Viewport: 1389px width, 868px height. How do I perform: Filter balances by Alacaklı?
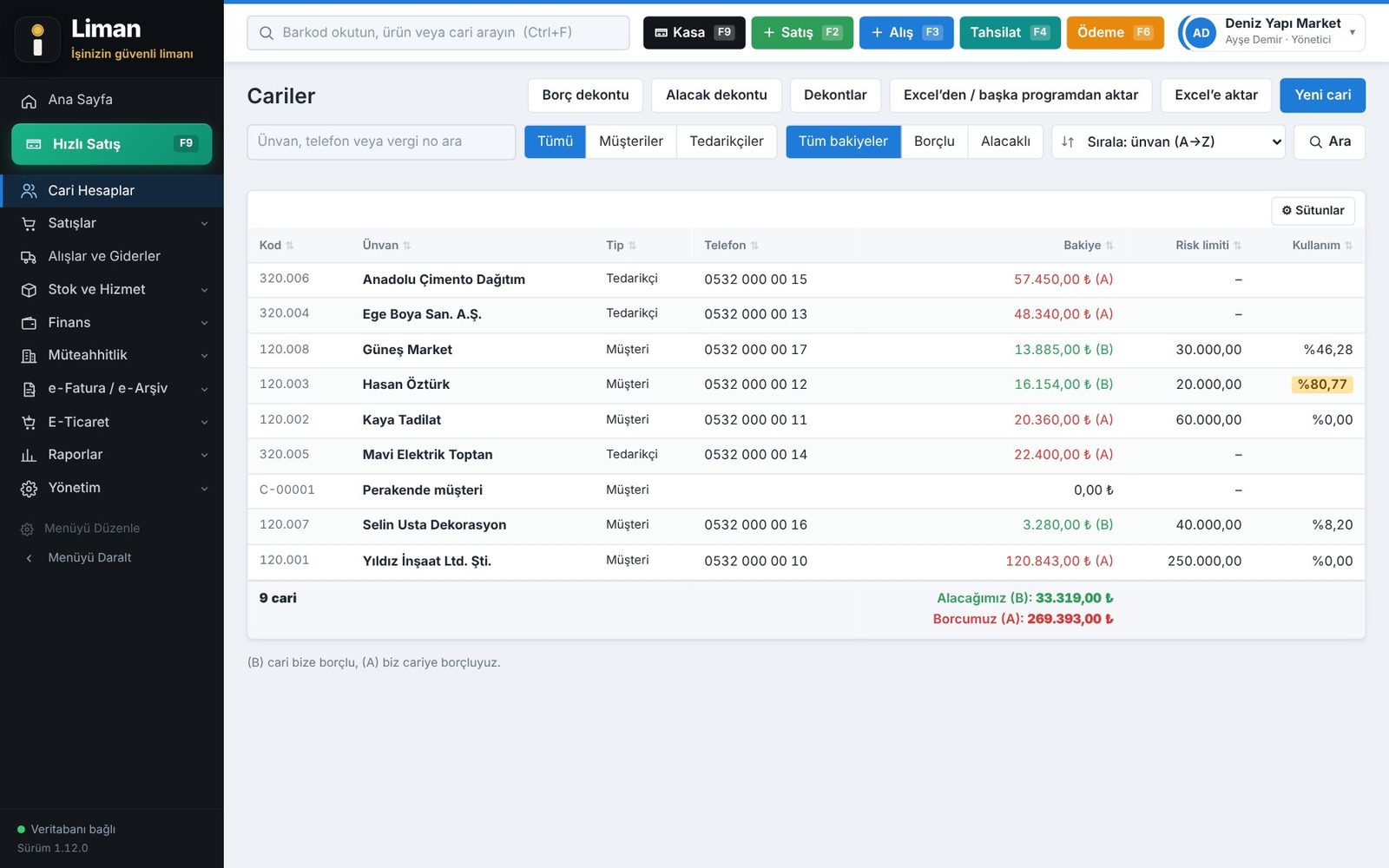coord(1005,141)
